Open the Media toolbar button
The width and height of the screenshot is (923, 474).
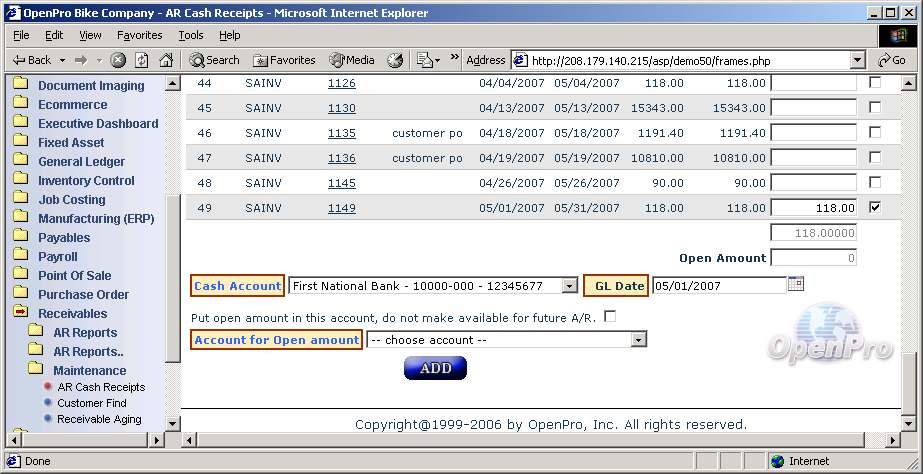pos(351,60)
